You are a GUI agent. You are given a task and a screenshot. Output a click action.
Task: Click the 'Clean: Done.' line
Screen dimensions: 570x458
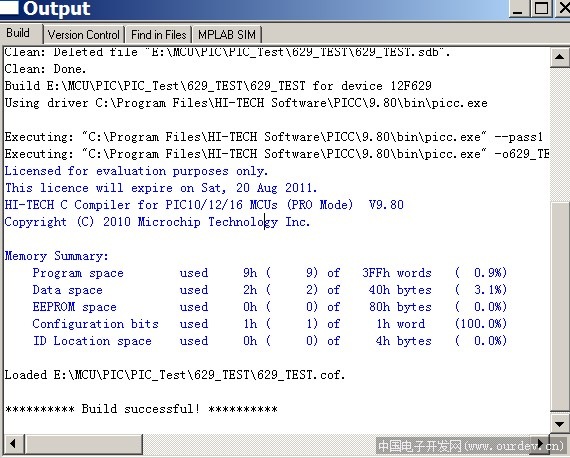click(x=45, y=69)
